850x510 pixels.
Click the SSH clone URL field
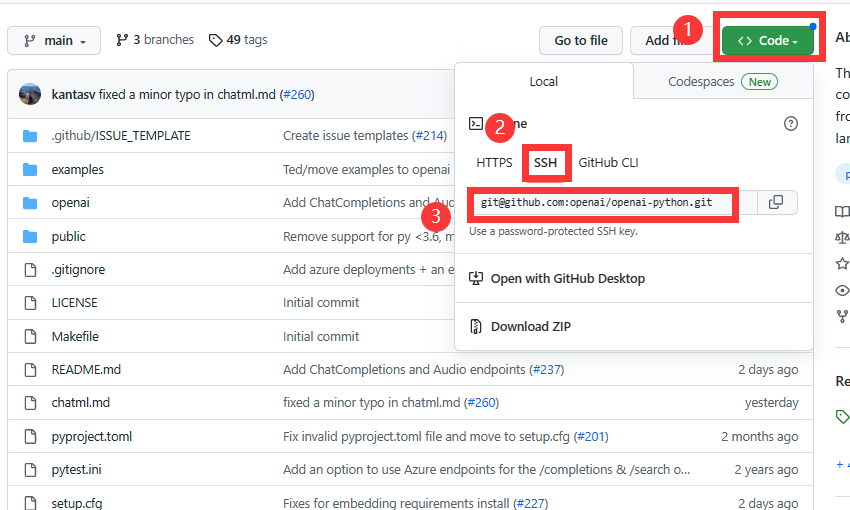pos(611,203)
